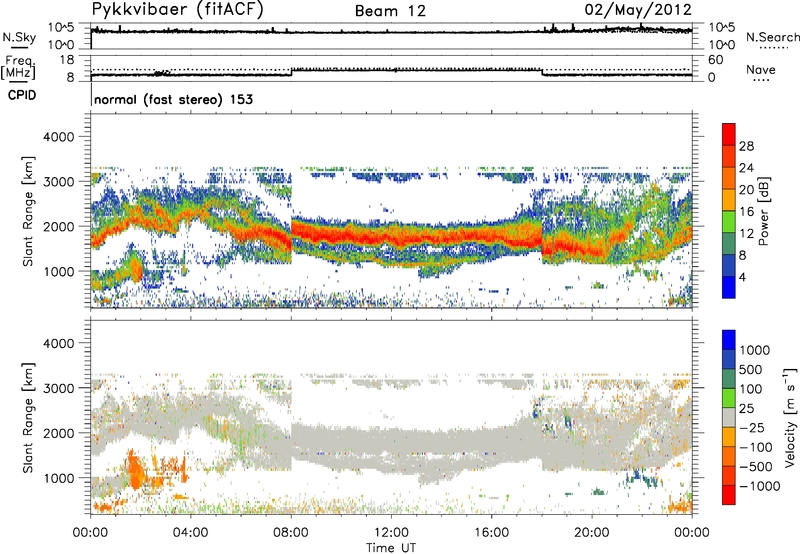Click the "12" label on power colorbar
Image resolution: width=800 pixels, height=554 pixels.
pyautogui.click(x=746, y=234)
